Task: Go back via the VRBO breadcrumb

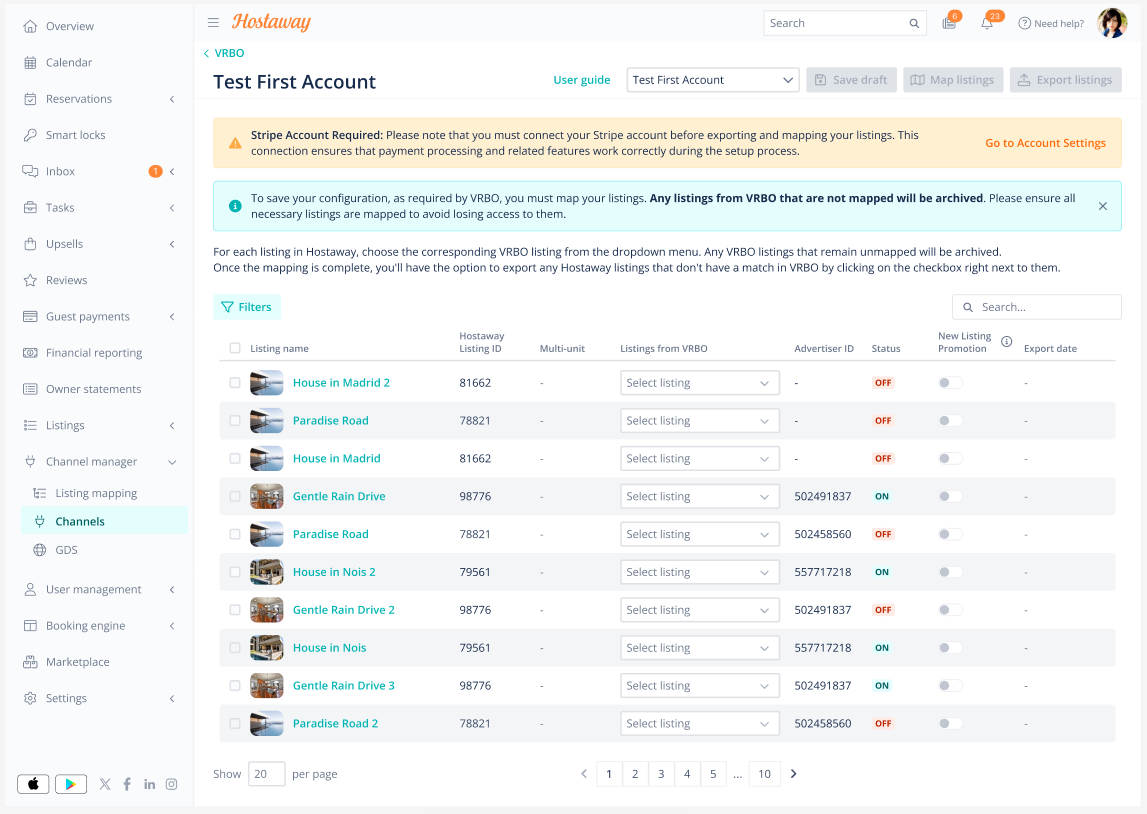Action: click(224, 53)
